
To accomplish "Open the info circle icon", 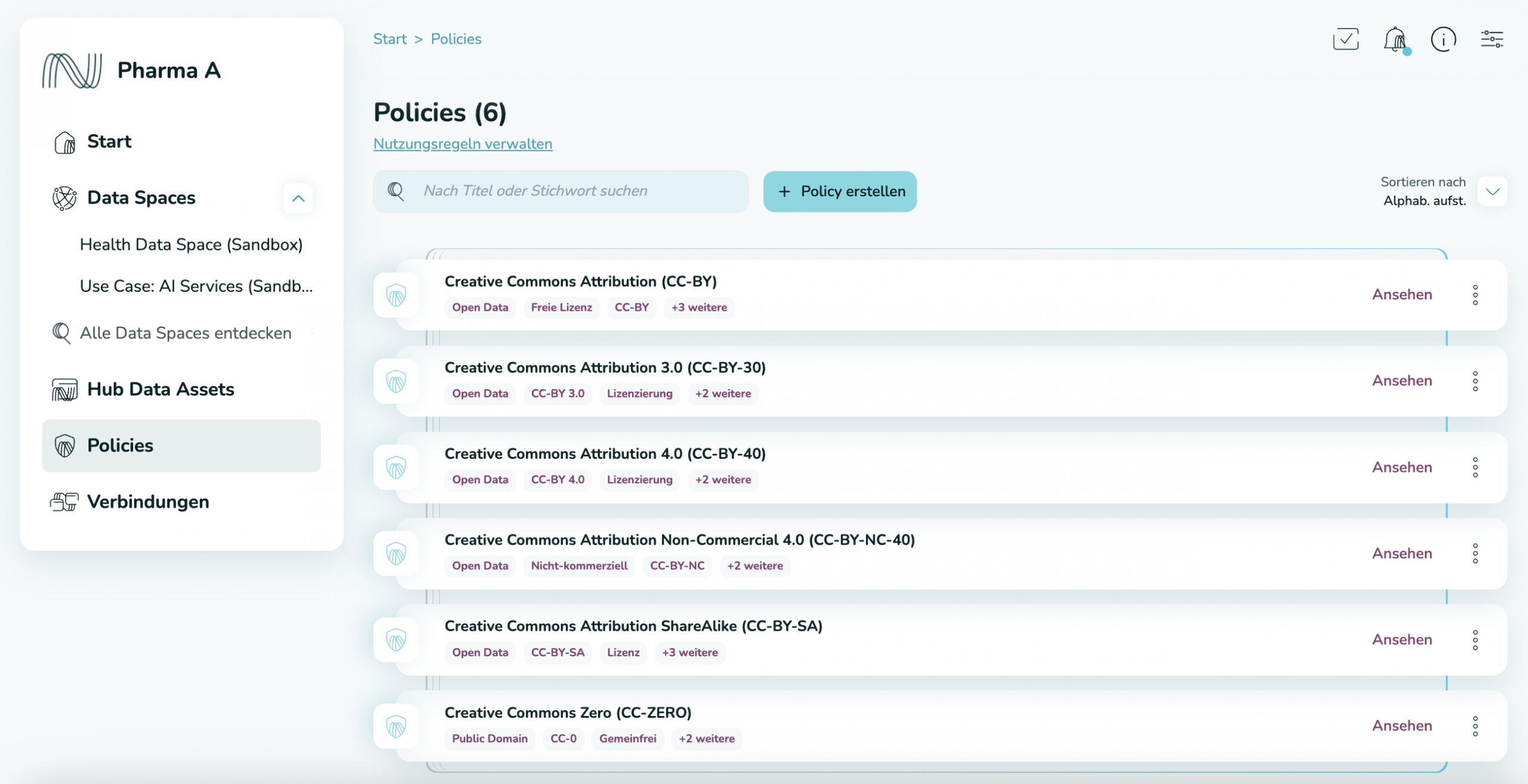I will (1443, 40).
